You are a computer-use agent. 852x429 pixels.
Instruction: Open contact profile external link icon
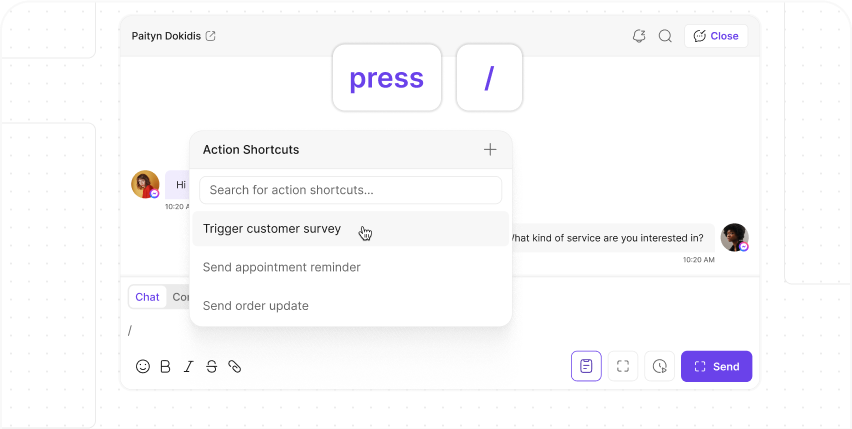tap(211, 36)
